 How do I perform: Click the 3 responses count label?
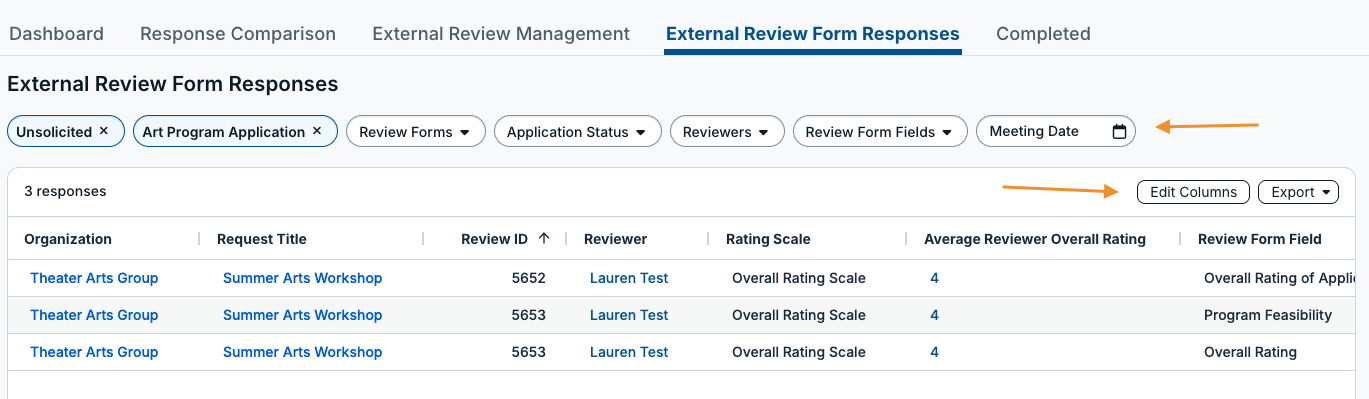pos(65,191)
